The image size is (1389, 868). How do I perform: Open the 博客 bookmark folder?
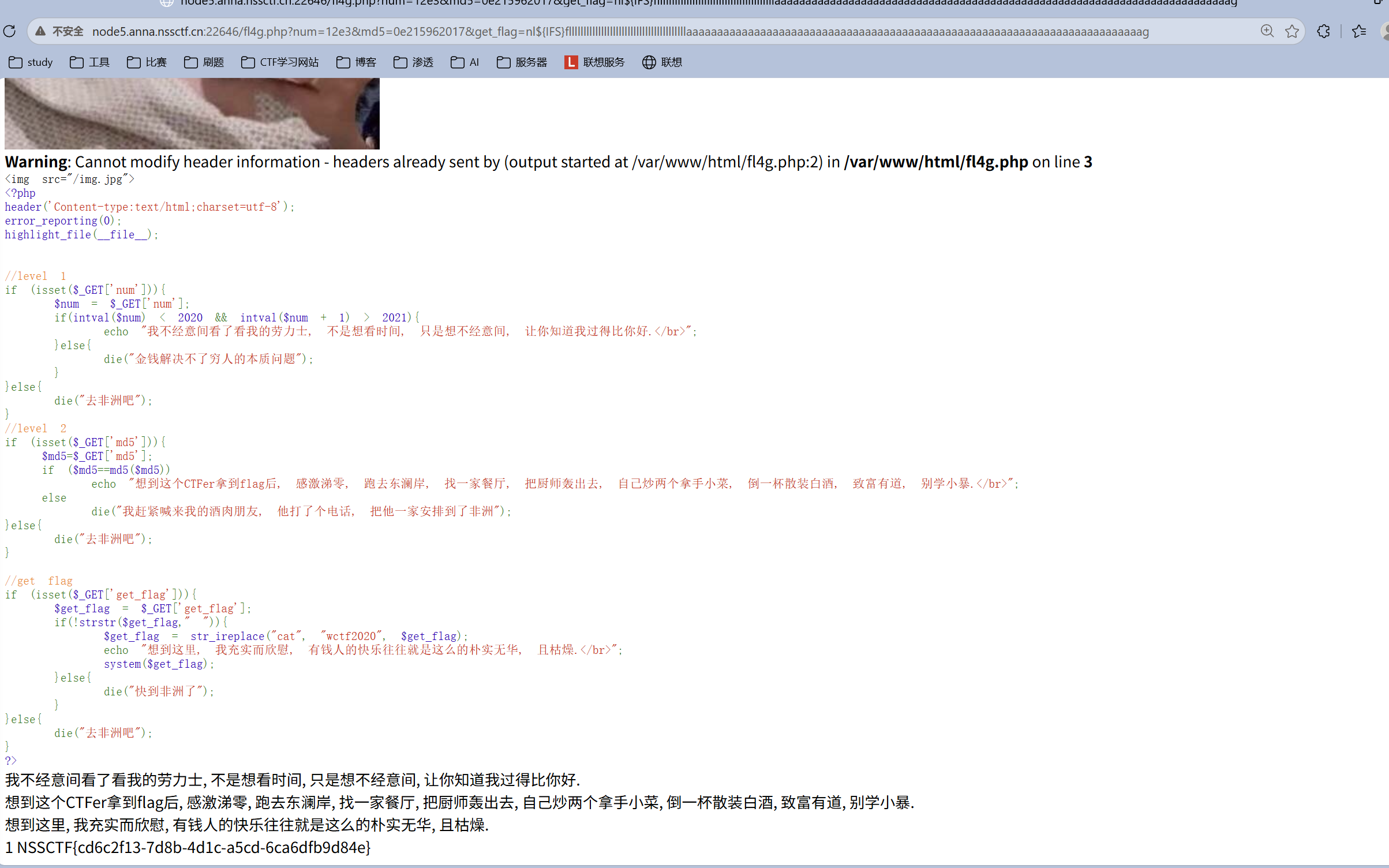click(x=356, y=62)
